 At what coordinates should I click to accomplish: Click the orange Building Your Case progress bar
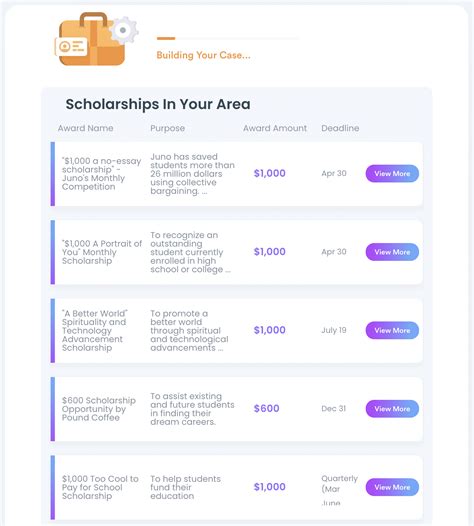click(228, 39)
